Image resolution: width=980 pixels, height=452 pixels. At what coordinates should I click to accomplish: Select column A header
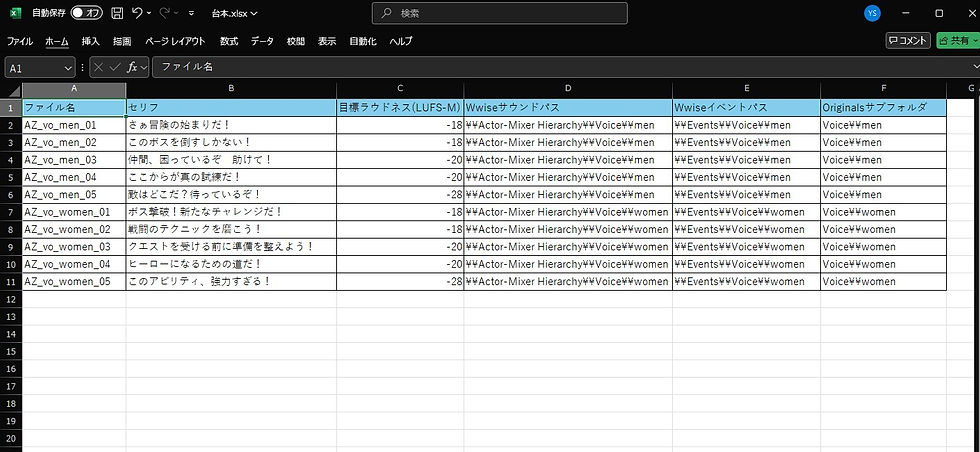(74, 88)
